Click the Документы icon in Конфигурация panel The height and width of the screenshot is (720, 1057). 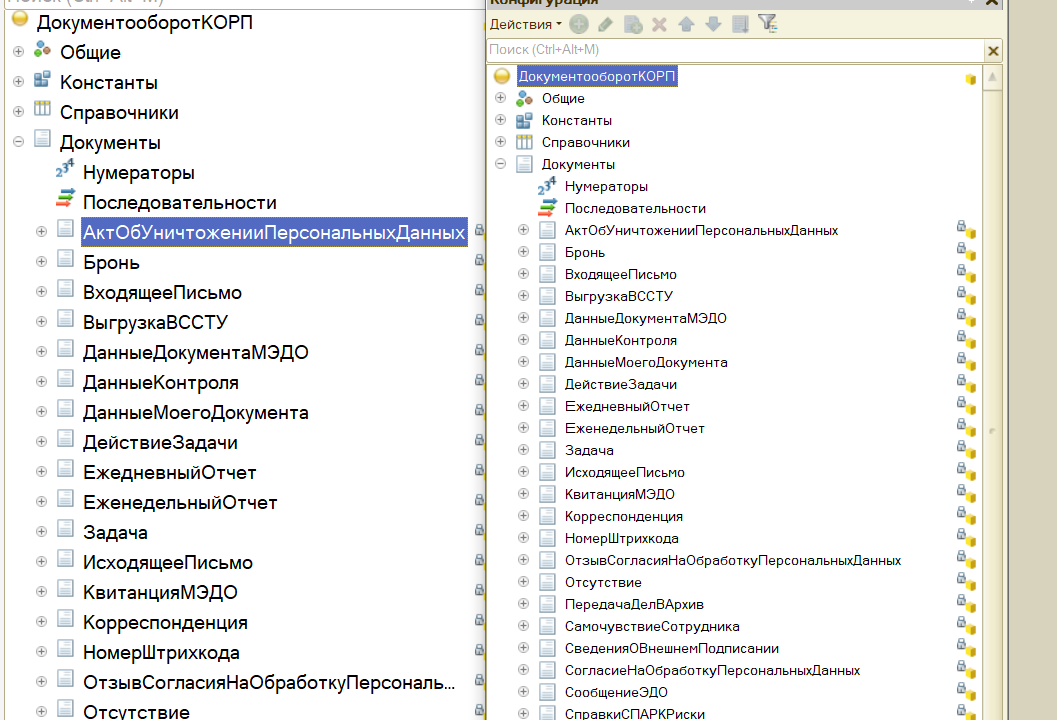coord(524,164)
